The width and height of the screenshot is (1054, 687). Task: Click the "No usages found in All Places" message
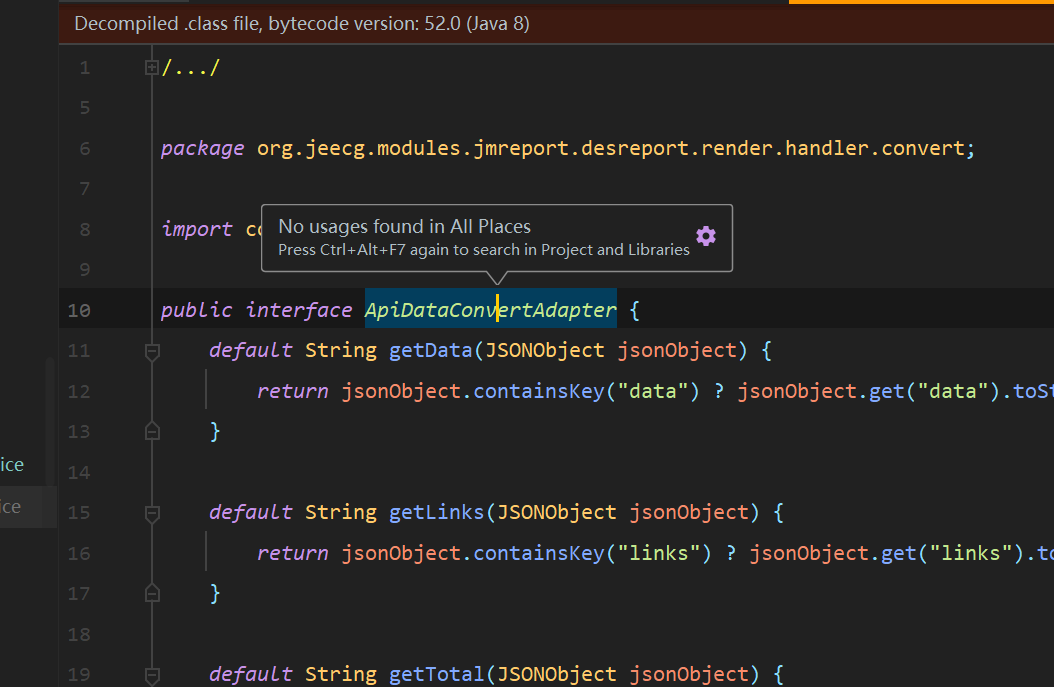click(405, 227)
